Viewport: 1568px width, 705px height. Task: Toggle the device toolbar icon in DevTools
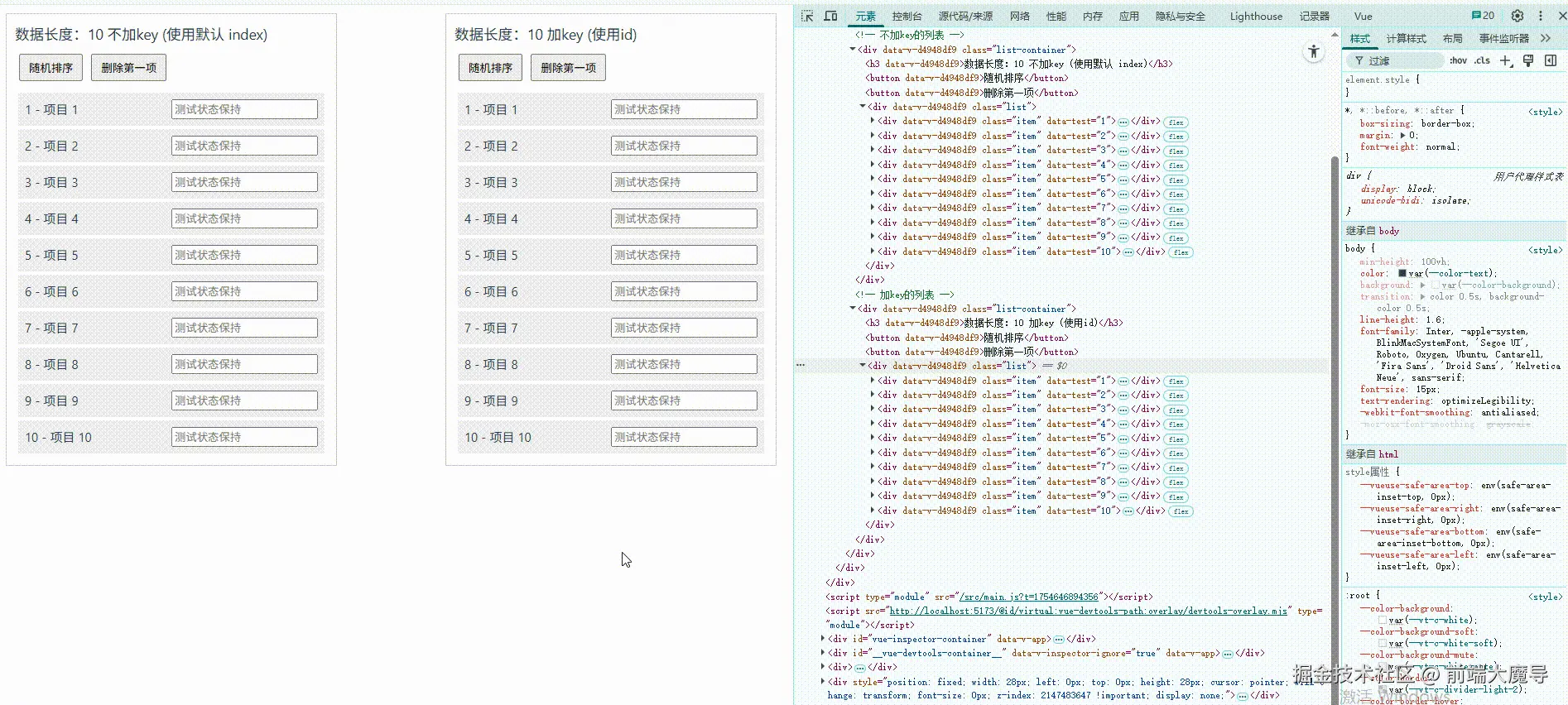point(830,16)
